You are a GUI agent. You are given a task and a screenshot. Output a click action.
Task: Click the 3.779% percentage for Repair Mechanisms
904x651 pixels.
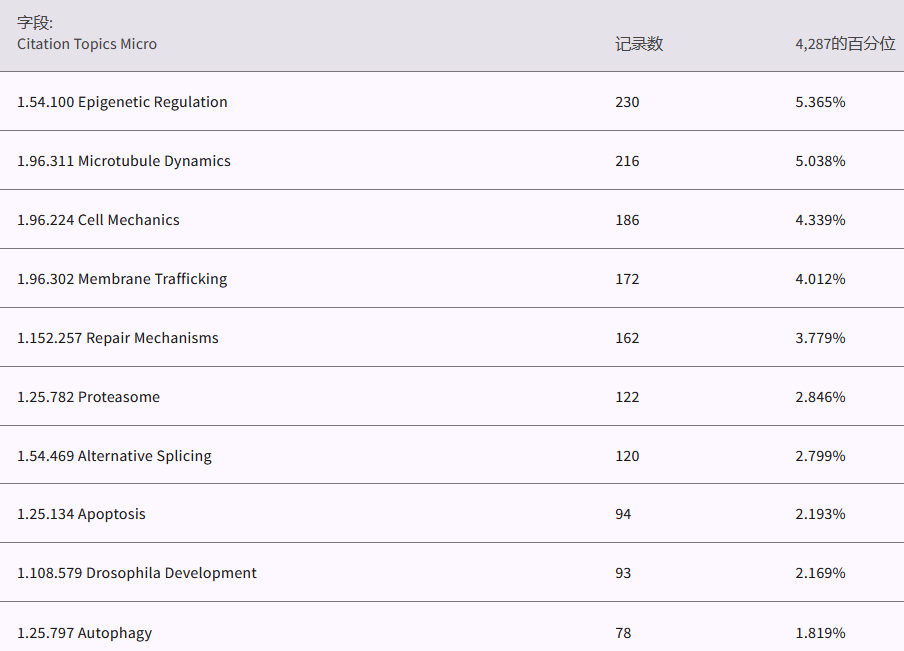tap(820, 338)
